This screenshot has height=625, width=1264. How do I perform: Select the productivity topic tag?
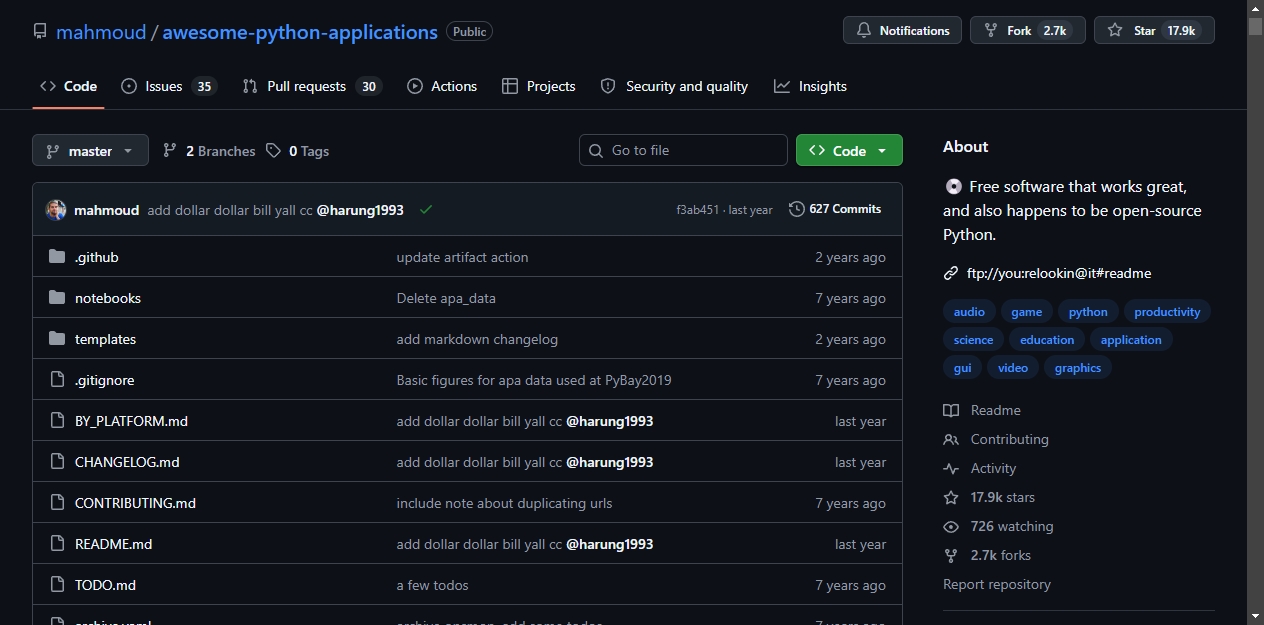(x=1167, y=312)
